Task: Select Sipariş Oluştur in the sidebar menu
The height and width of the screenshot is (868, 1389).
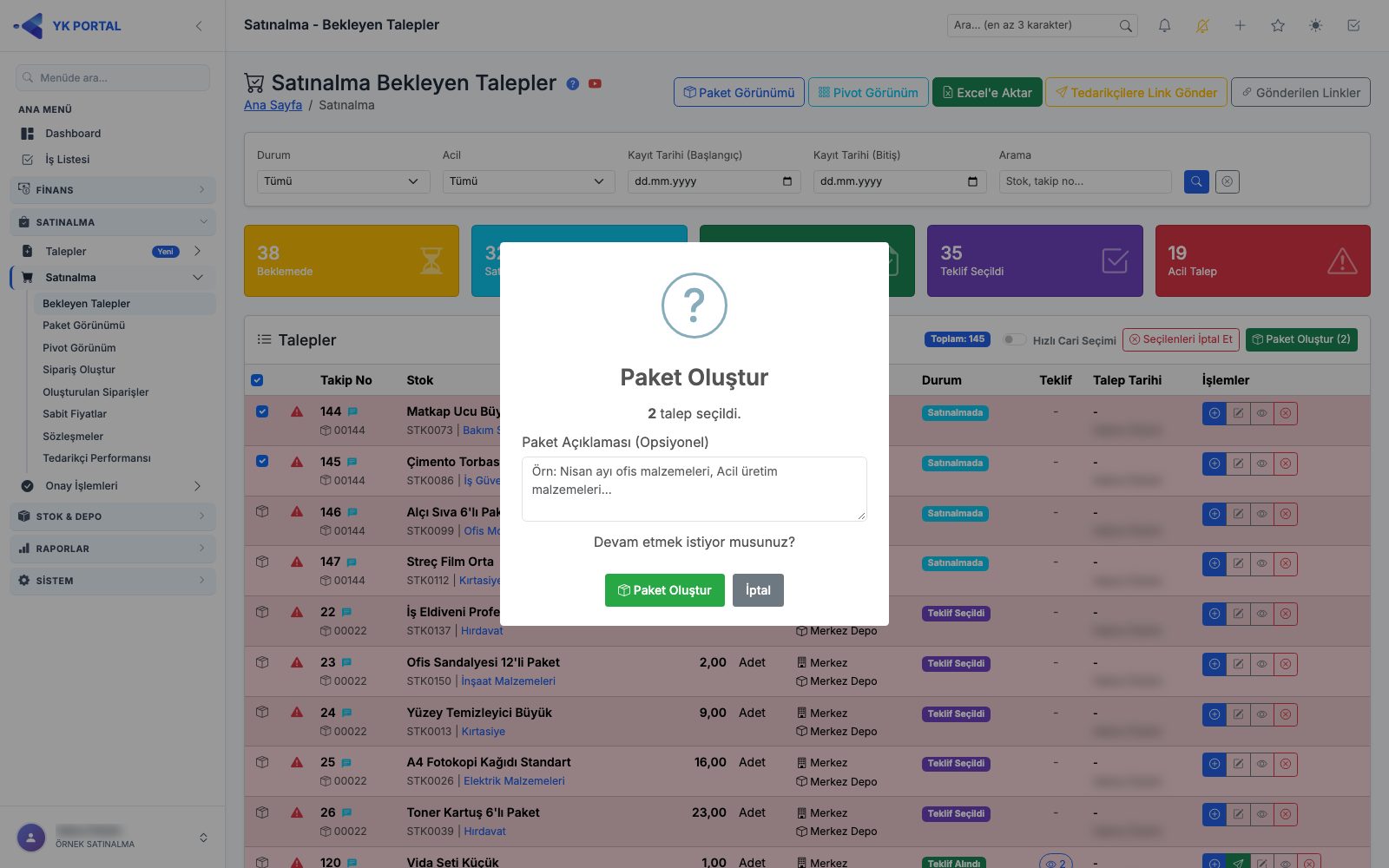Action: click(x=79, y=370)
